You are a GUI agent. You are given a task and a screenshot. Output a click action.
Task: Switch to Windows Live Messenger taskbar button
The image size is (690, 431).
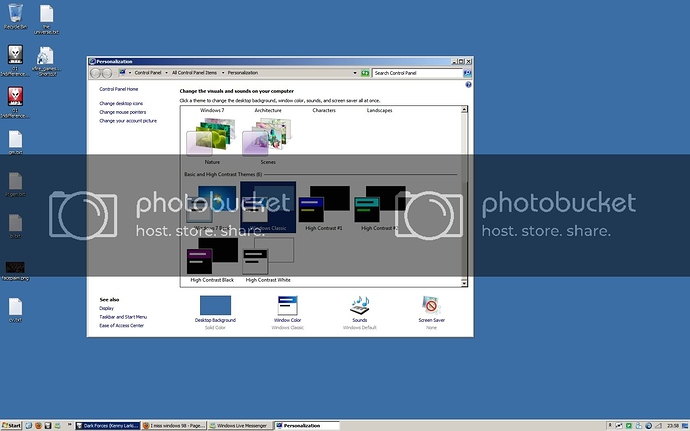[x=240, y=426]
